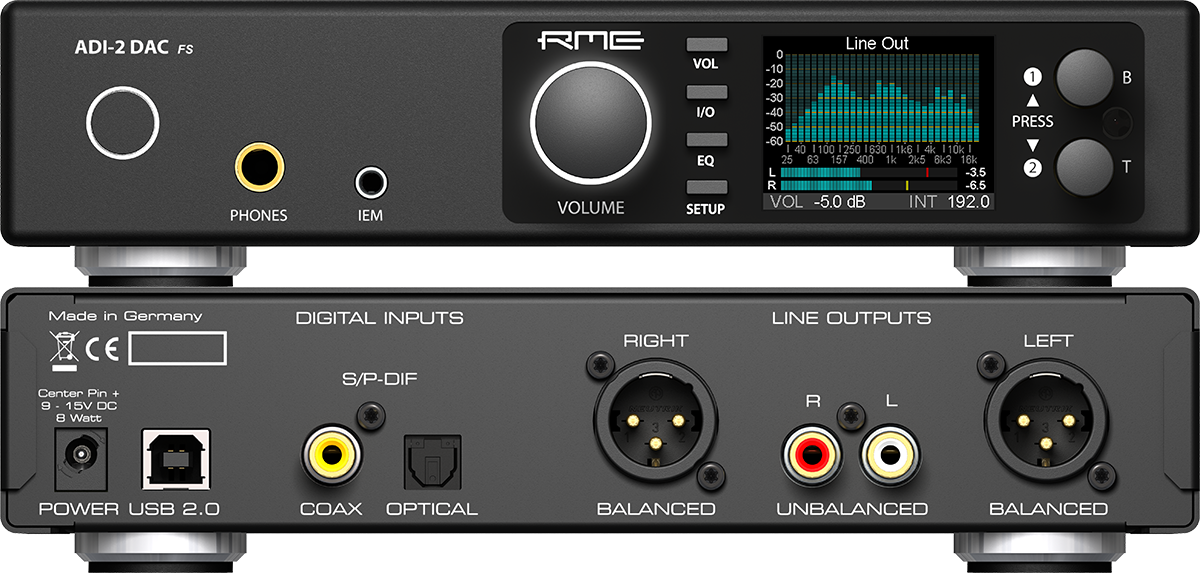This screenshot has width=1200, height=573.
Task: Click the Line Out spectrum display
Action: click(x=876, y=99)
